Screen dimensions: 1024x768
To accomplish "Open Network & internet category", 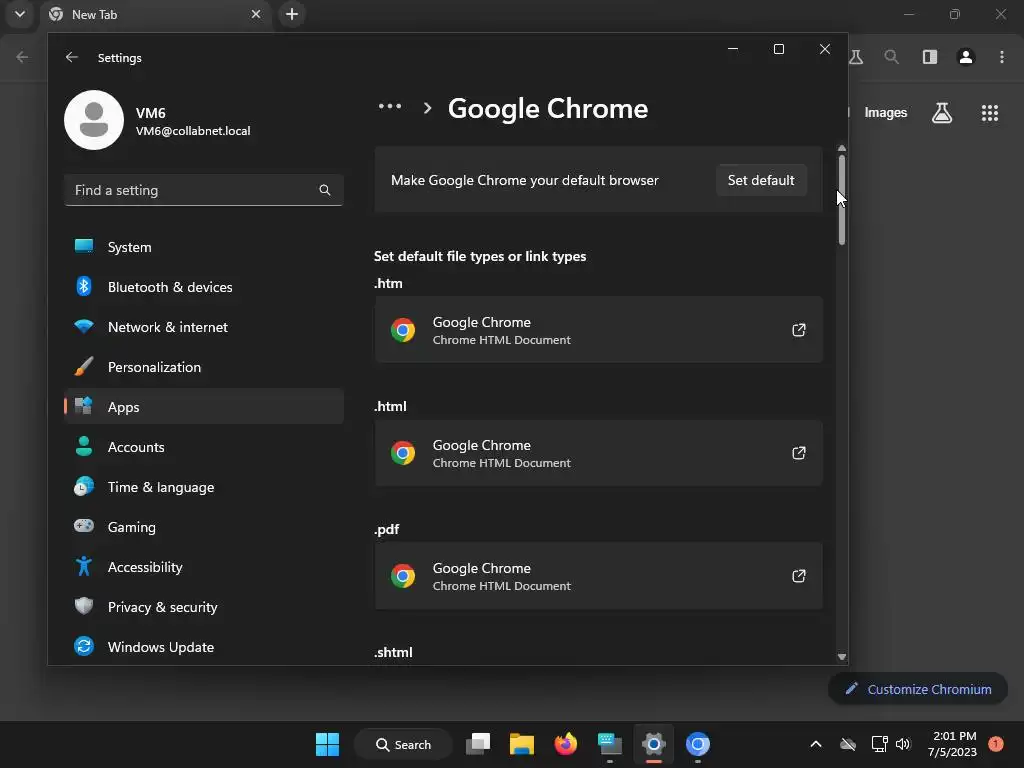I will [x=204, y=327].
